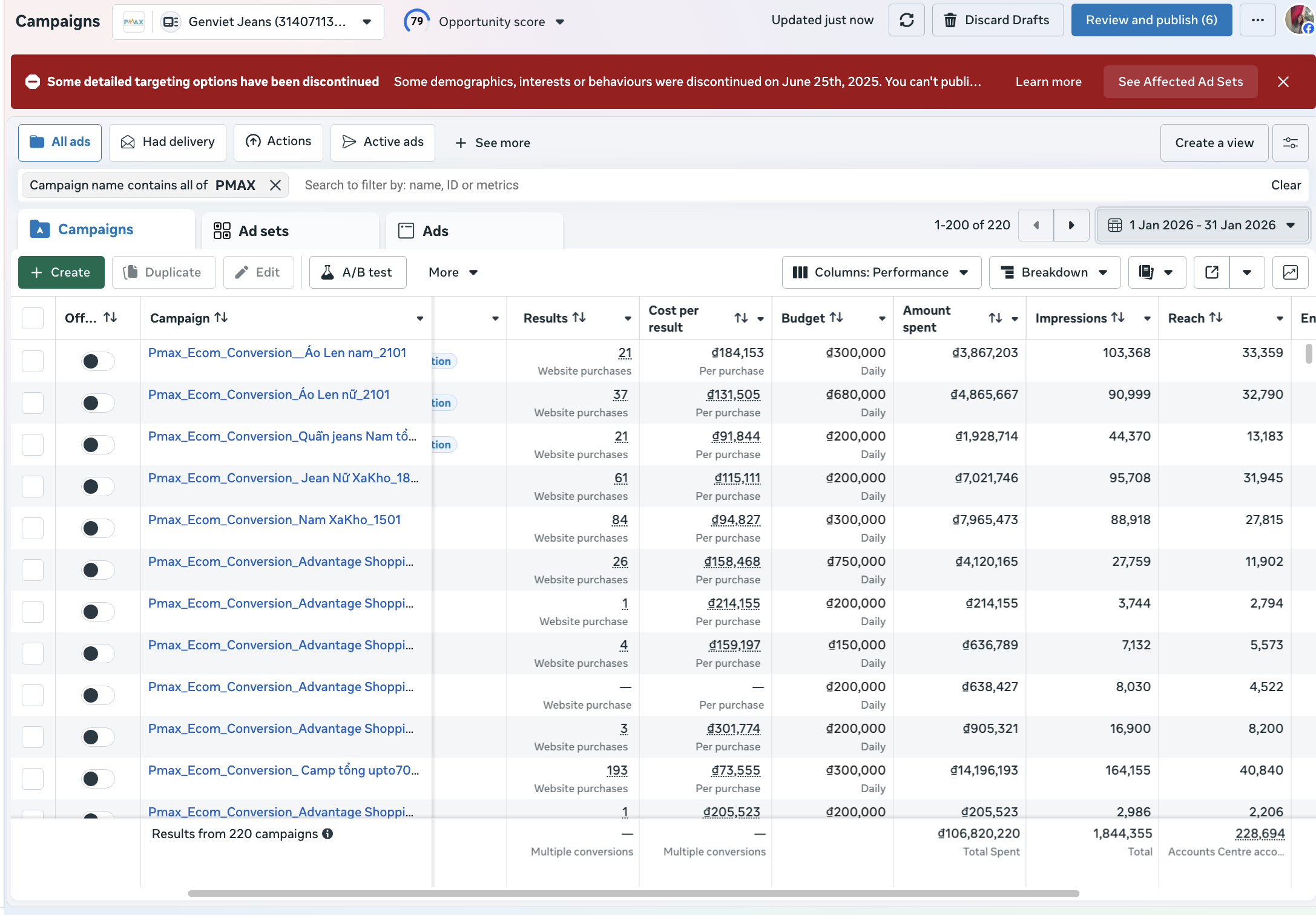Click the reports icon button
The height and width of the screenshot is (915, 1316).
tap(1147, 272)
